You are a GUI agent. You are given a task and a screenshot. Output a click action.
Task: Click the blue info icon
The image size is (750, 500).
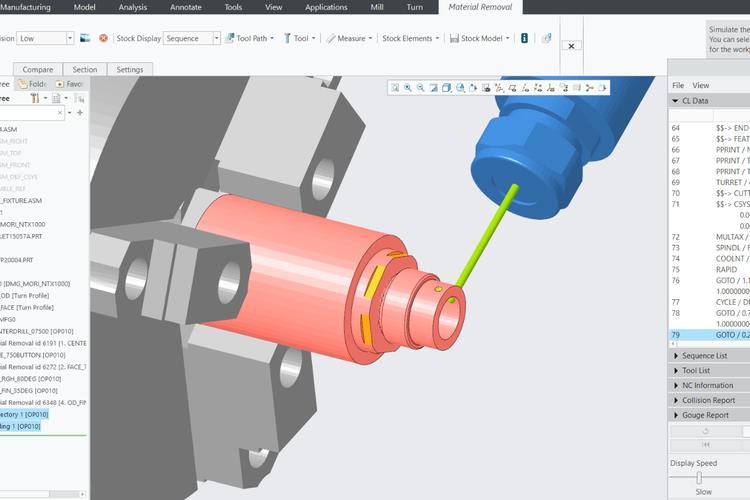click(524, 38)
